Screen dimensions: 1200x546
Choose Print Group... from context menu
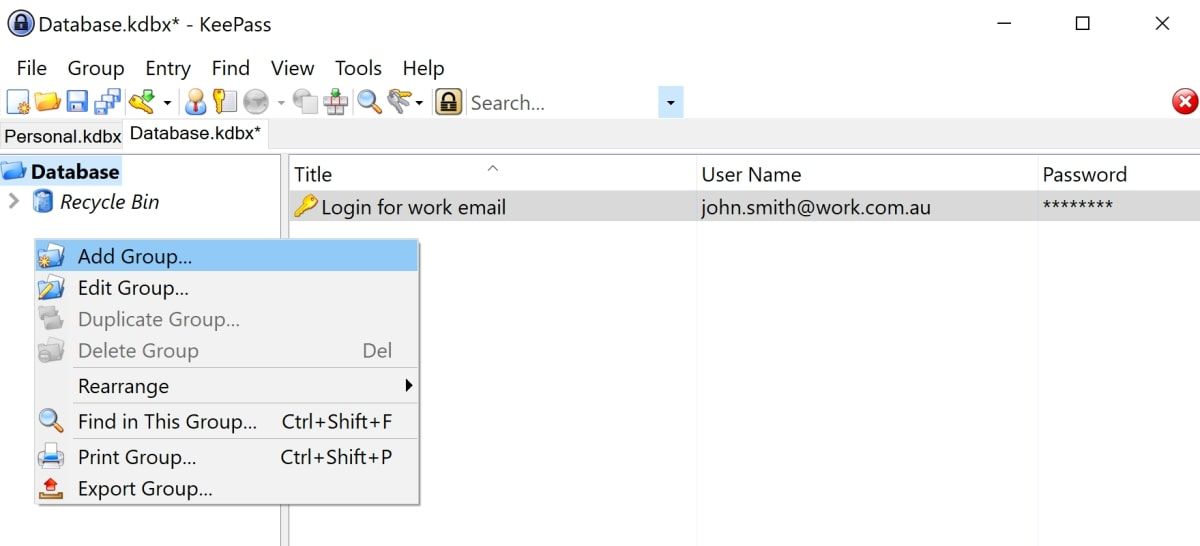click(227, 457)
